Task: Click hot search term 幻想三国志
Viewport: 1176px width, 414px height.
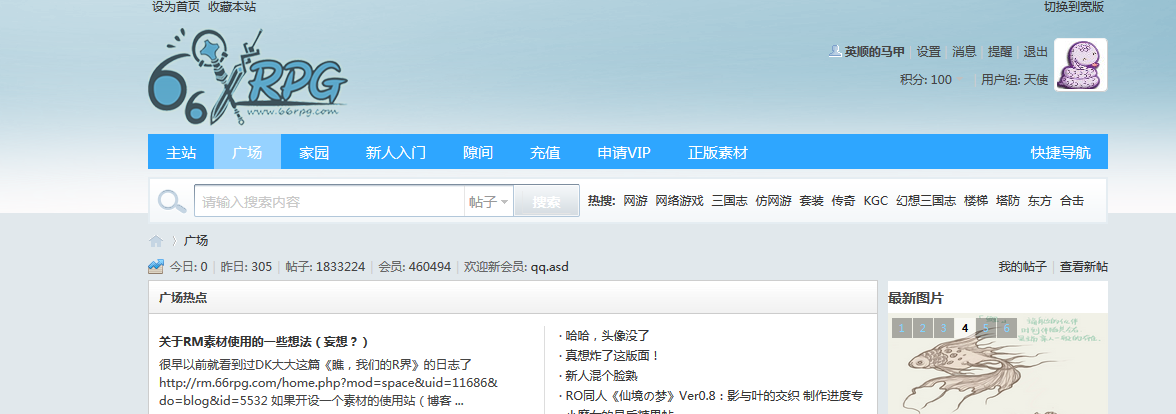Action: (926, 201)
